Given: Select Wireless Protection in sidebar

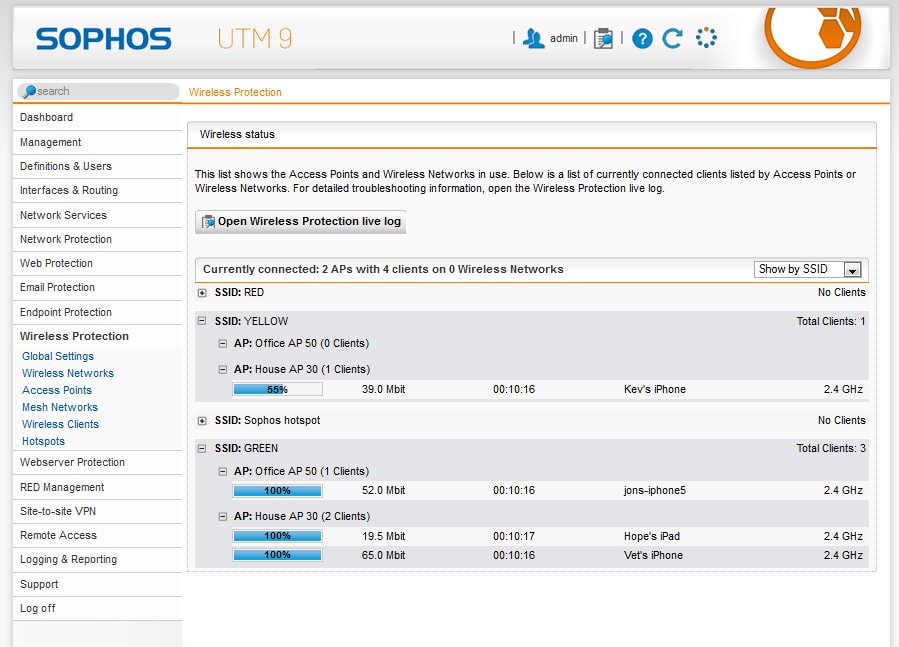Looking at the screenshot, I should coord(74,336).
